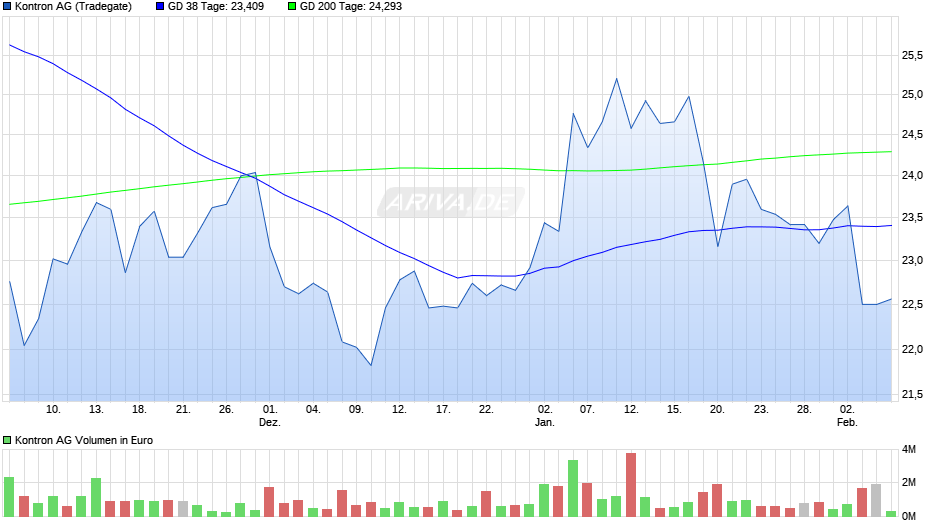The image size is (940, 526).
Task: Click the 4M volume axis label
Action: pos(909,450)
